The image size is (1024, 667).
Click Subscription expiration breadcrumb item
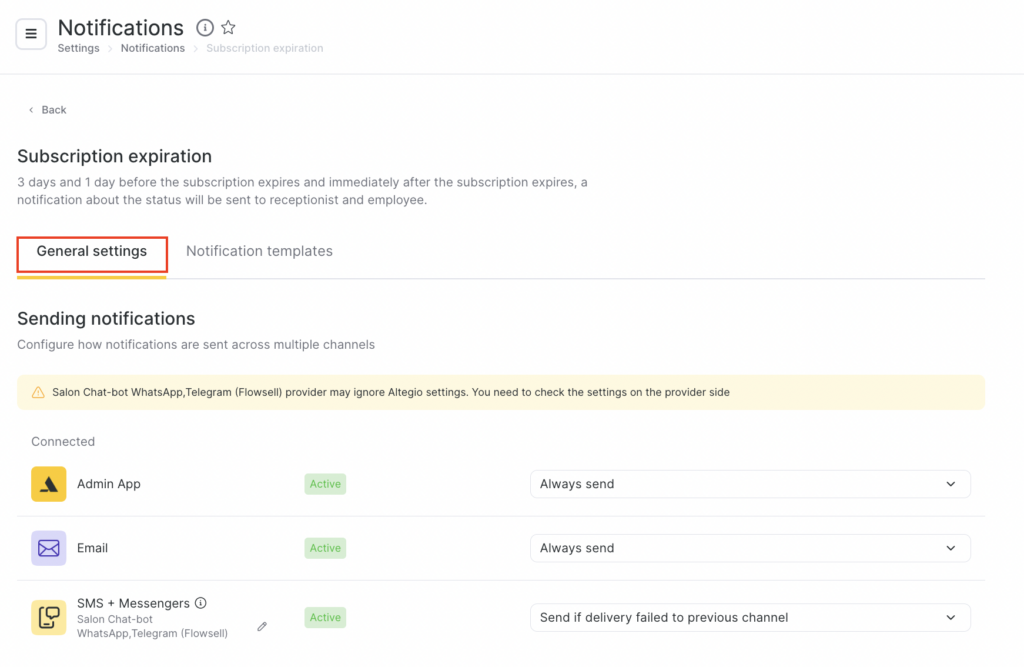[264, 48]
